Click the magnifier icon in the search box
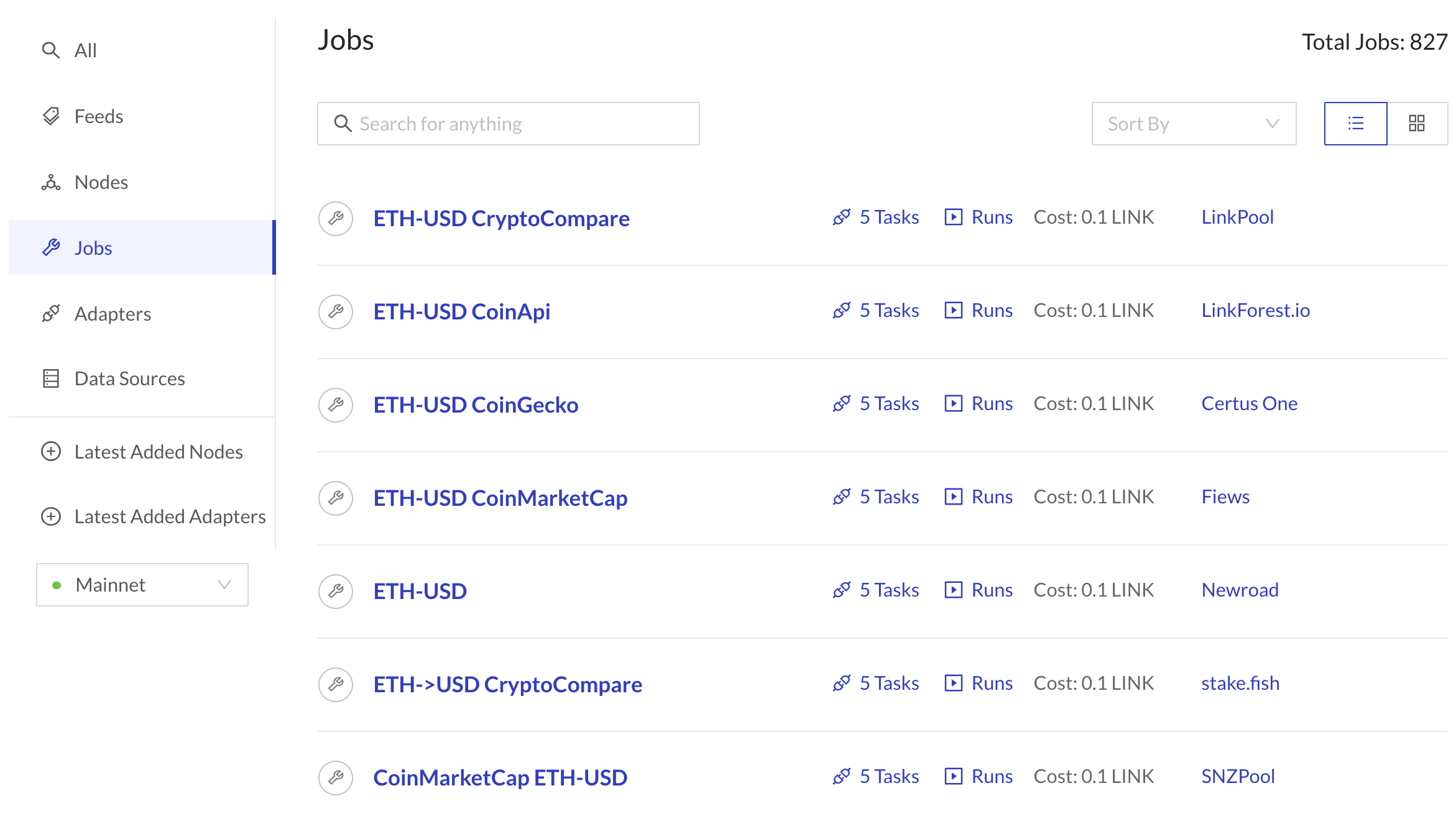Screen dimensions: 1456x824 [343, 124]
